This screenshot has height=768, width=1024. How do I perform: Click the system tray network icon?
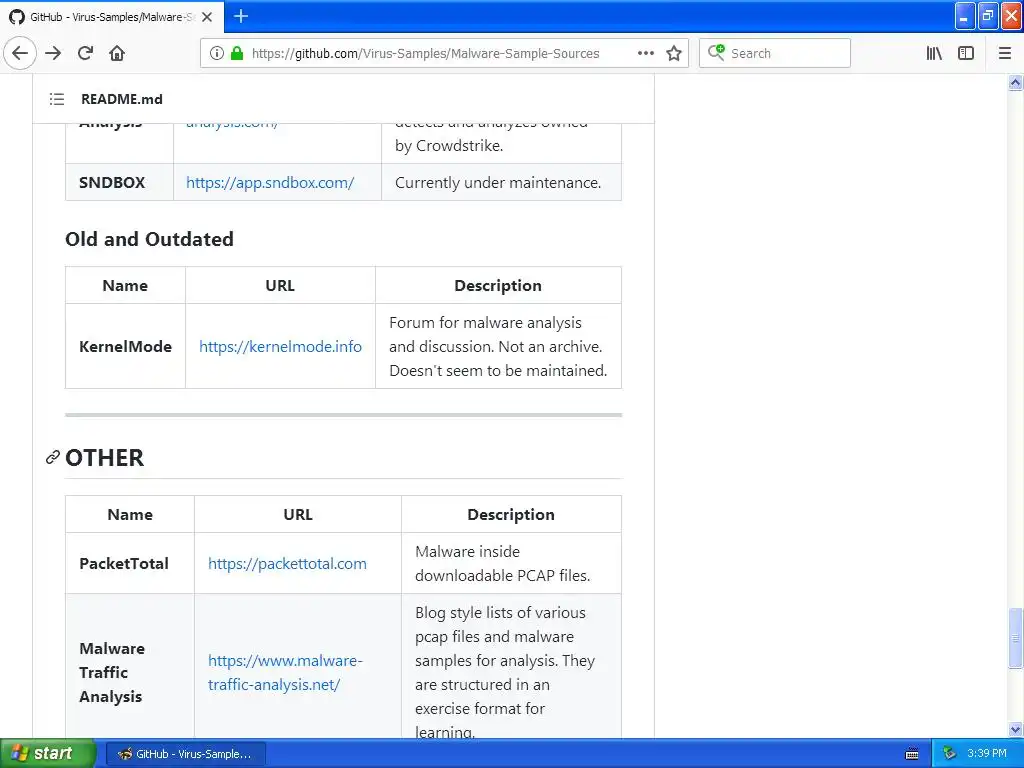click(x=950, y=754)
